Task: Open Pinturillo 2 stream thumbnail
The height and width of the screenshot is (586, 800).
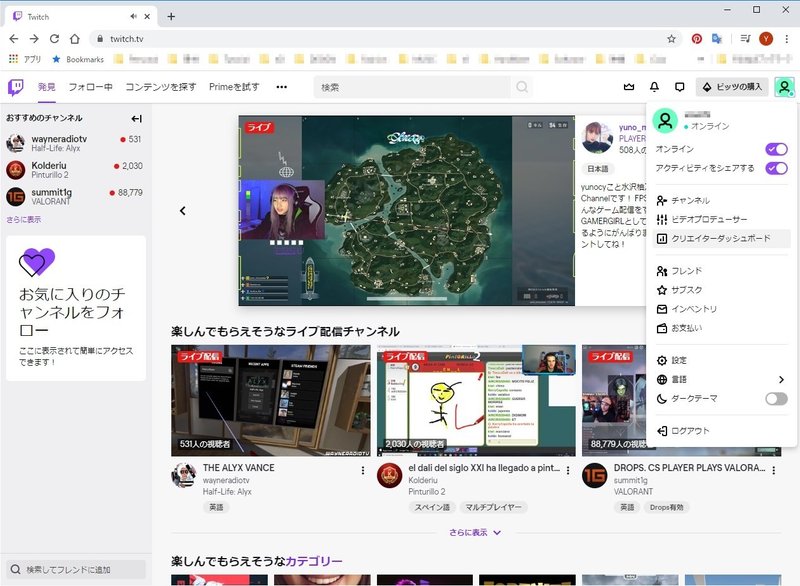Action: [476, 400]
